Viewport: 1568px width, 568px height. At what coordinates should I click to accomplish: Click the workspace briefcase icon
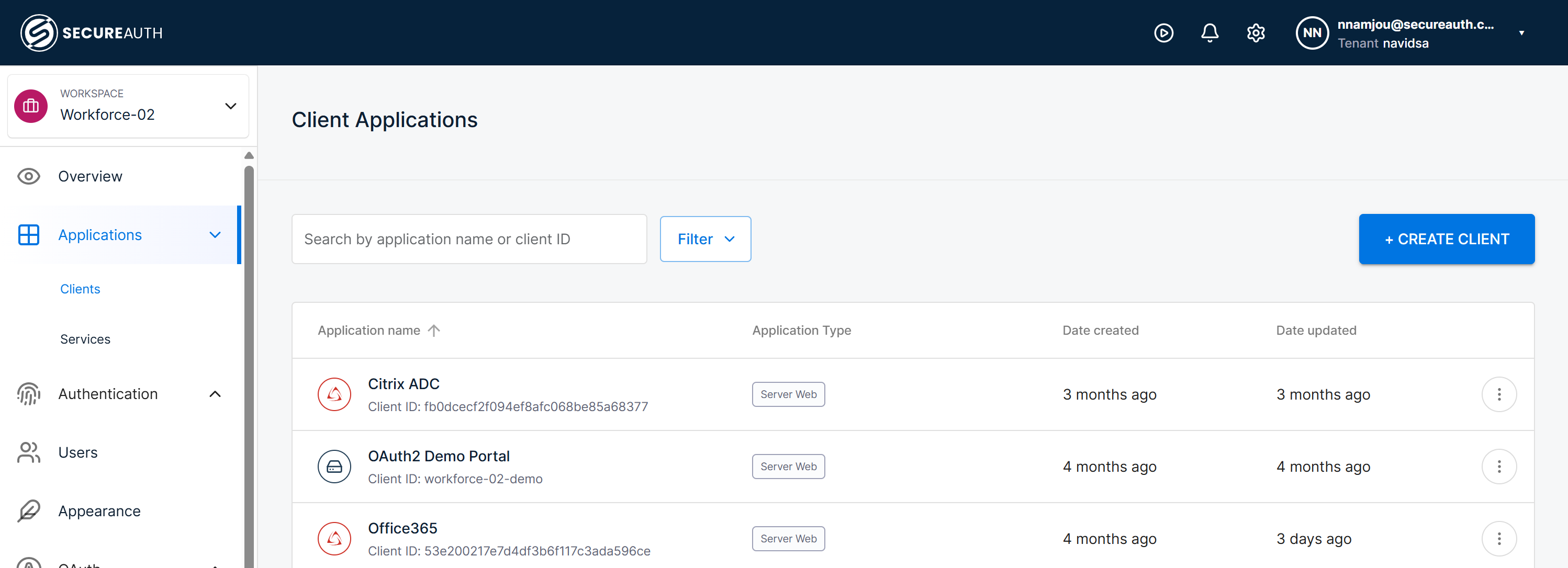click(x=31, y=106)
